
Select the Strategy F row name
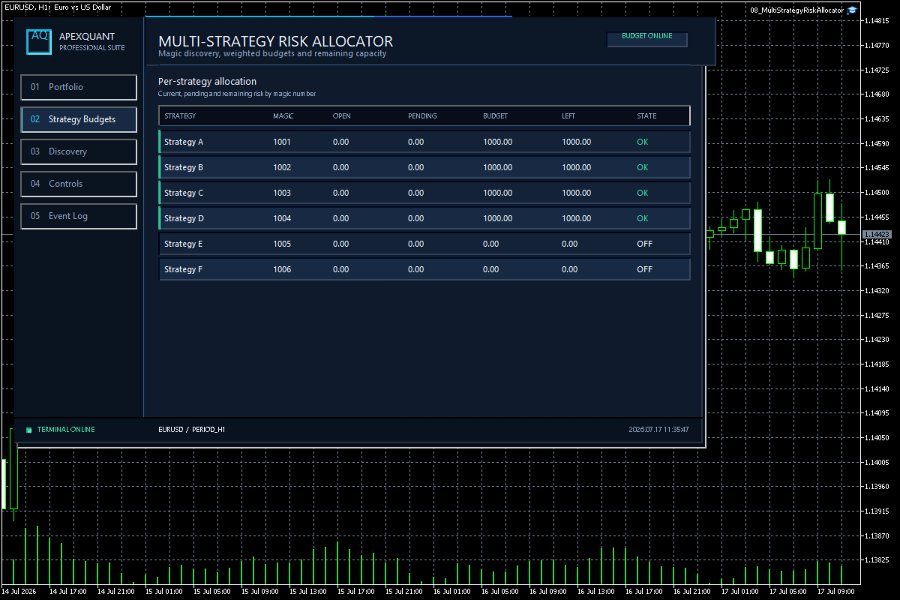184,269
